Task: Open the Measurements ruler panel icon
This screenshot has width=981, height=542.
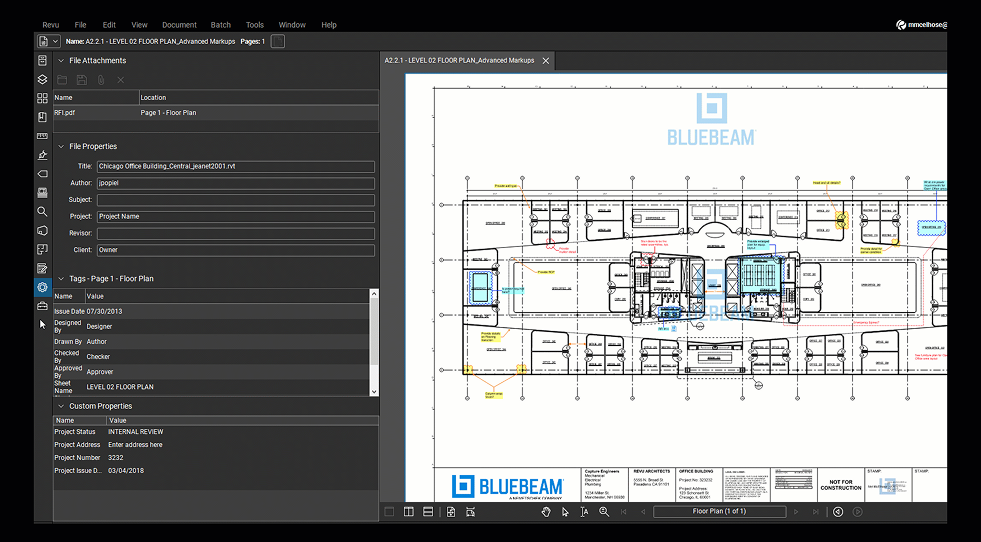Action: click(43, 136)
